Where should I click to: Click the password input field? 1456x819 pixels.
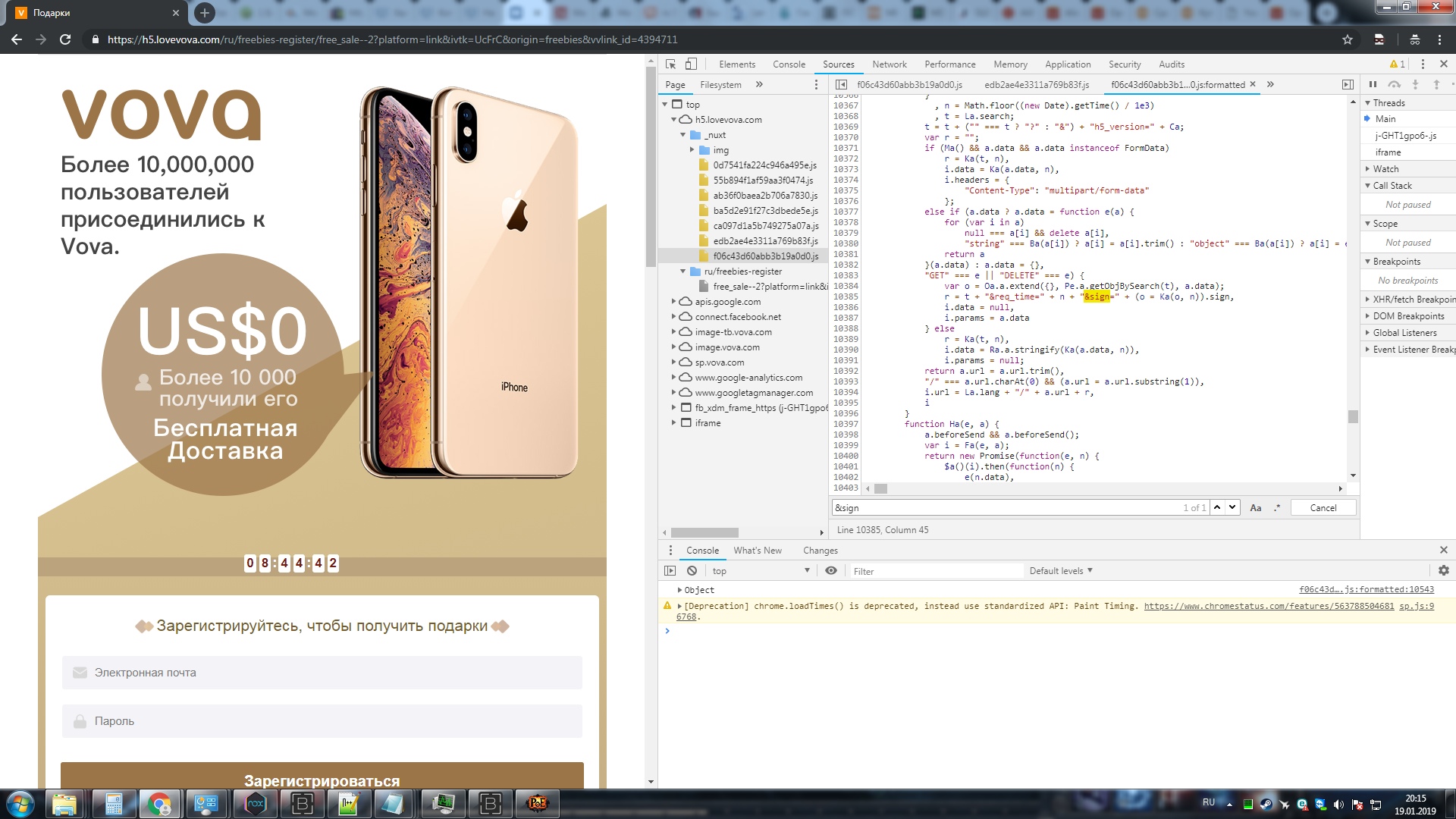point(322,721)
